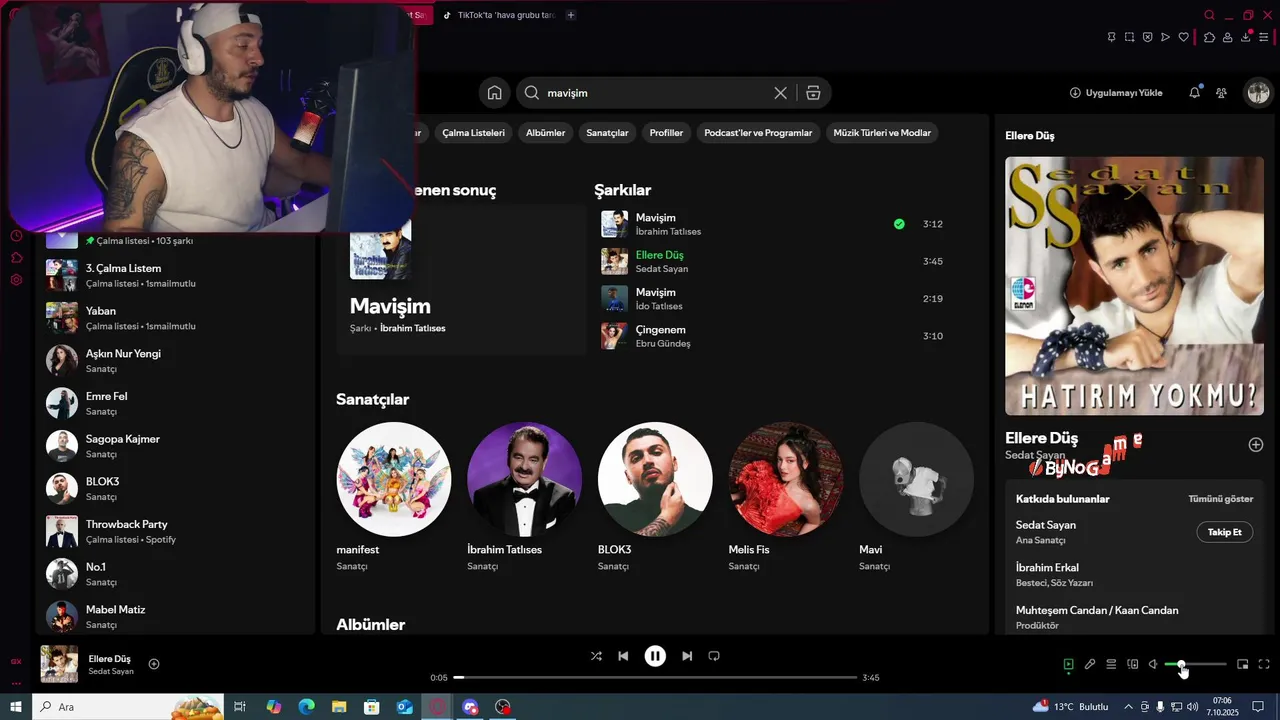
Task: Clear the search text with X icon
Action: pyautogui.click(x=780, y=93)
